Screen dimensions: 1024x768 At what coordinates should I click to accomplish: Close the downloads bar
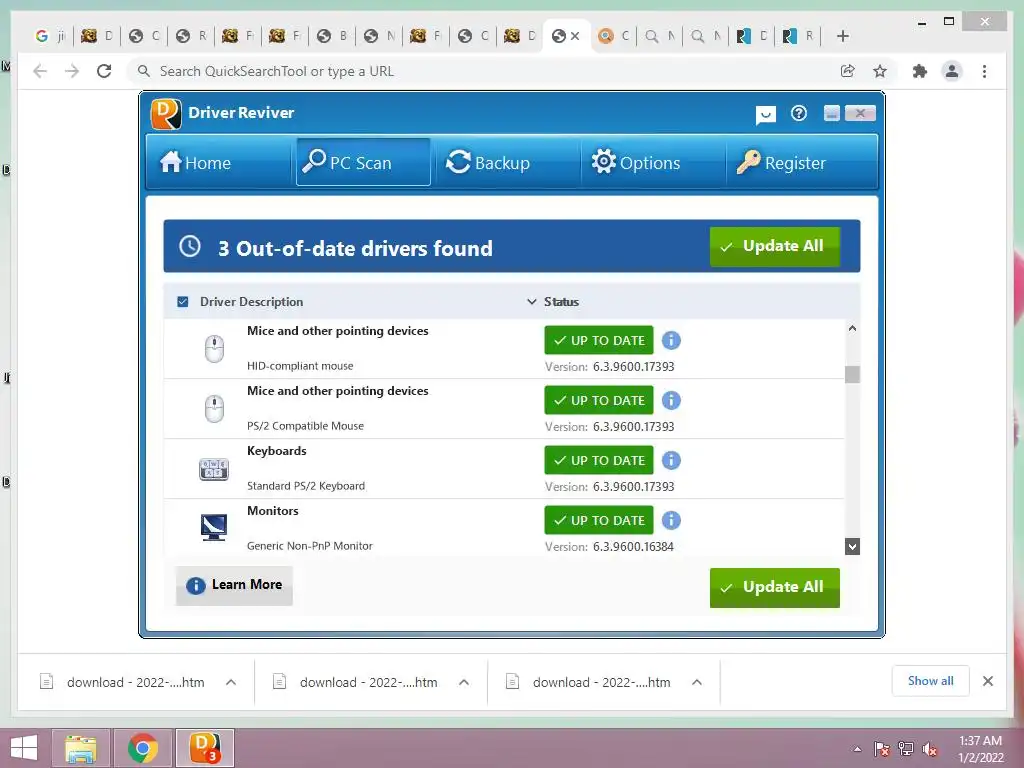(988, 681)
